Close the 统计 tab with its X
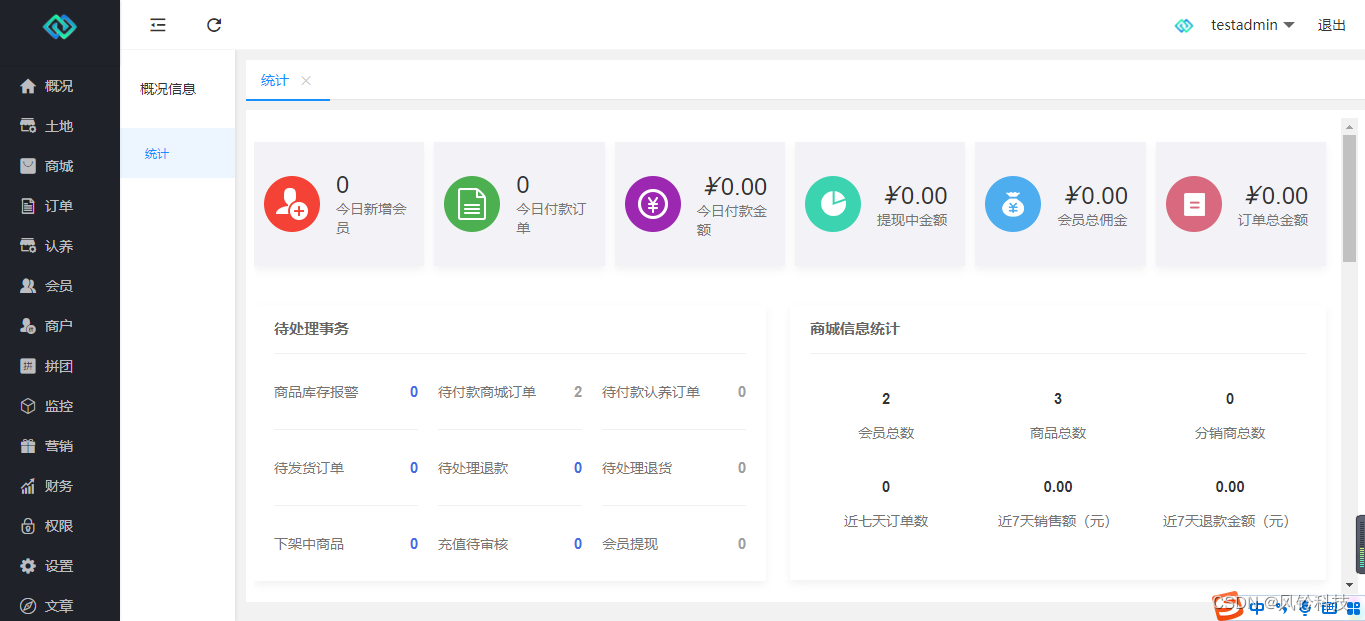This screenshot has width=1365, height=621. [x=306, y=80]
